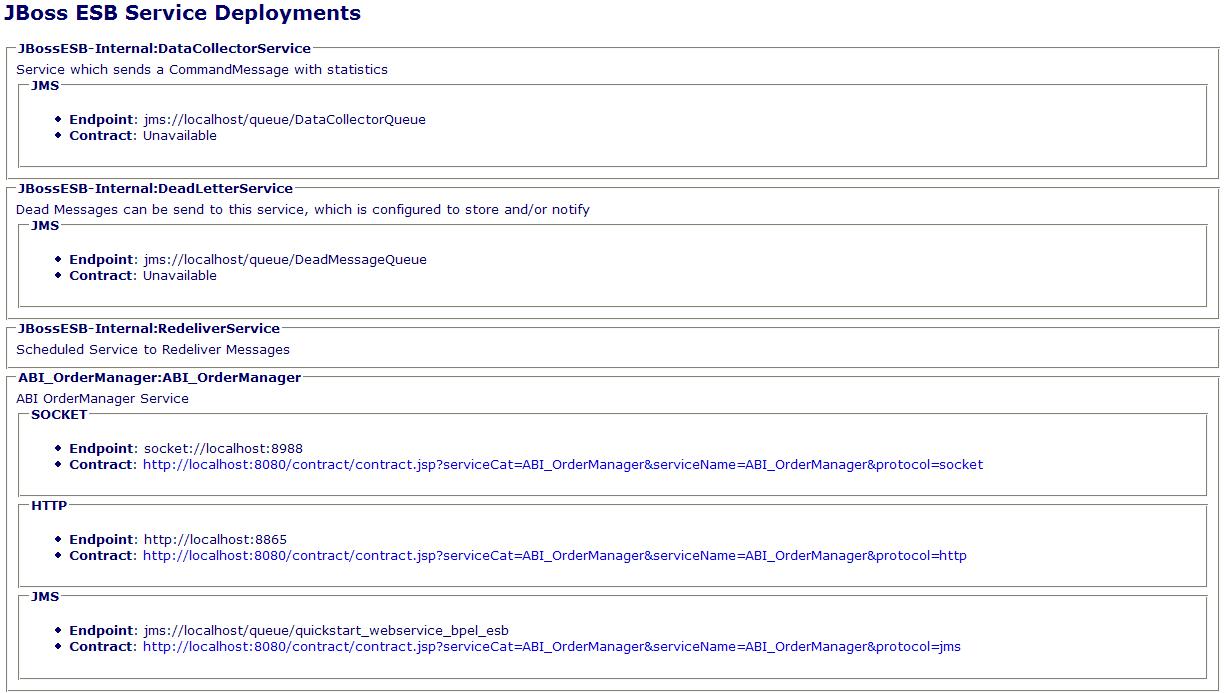Open the HTTP protocol contract link
Viewport: 1224px width, 693px height.
554,556
